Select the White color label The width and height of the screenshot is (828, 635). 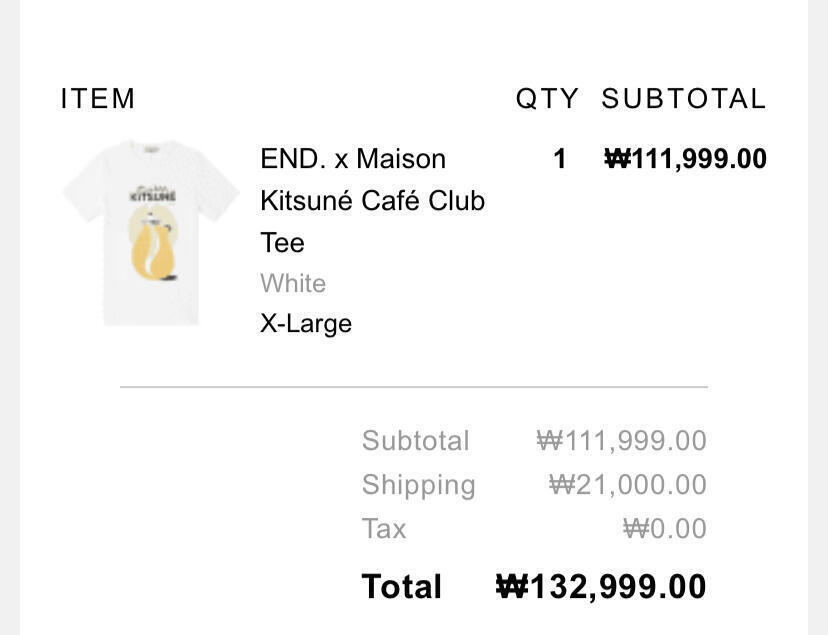coord(293,284)
